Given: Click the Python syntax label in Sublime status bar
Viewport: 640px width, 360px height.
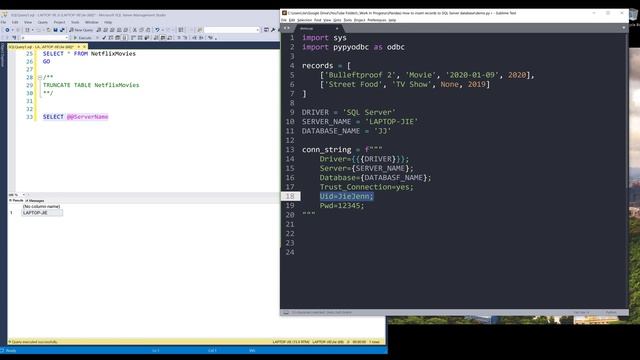Looking at the screenshot, I should [611, 312].
